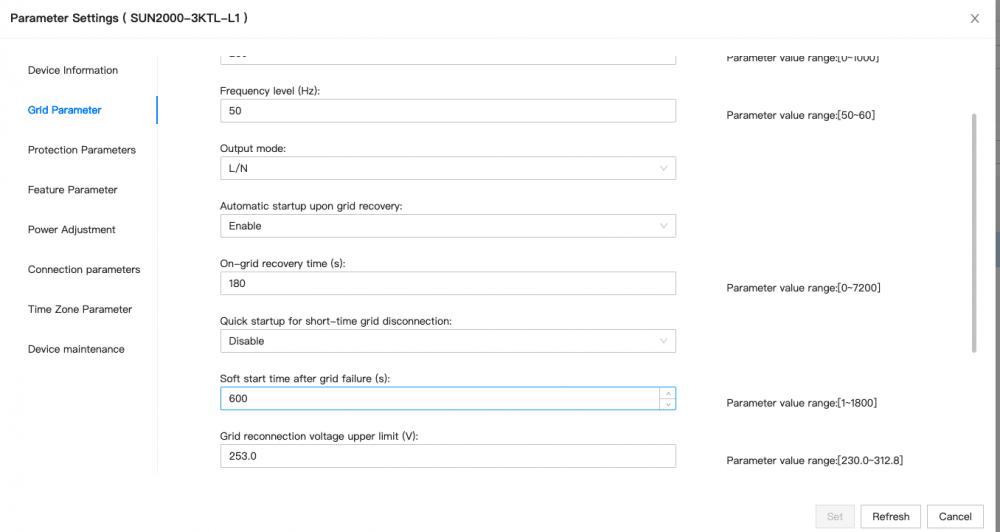Screen dimensions: 1000x532
Task: Click the Refresh button
Action: (890, 516)
